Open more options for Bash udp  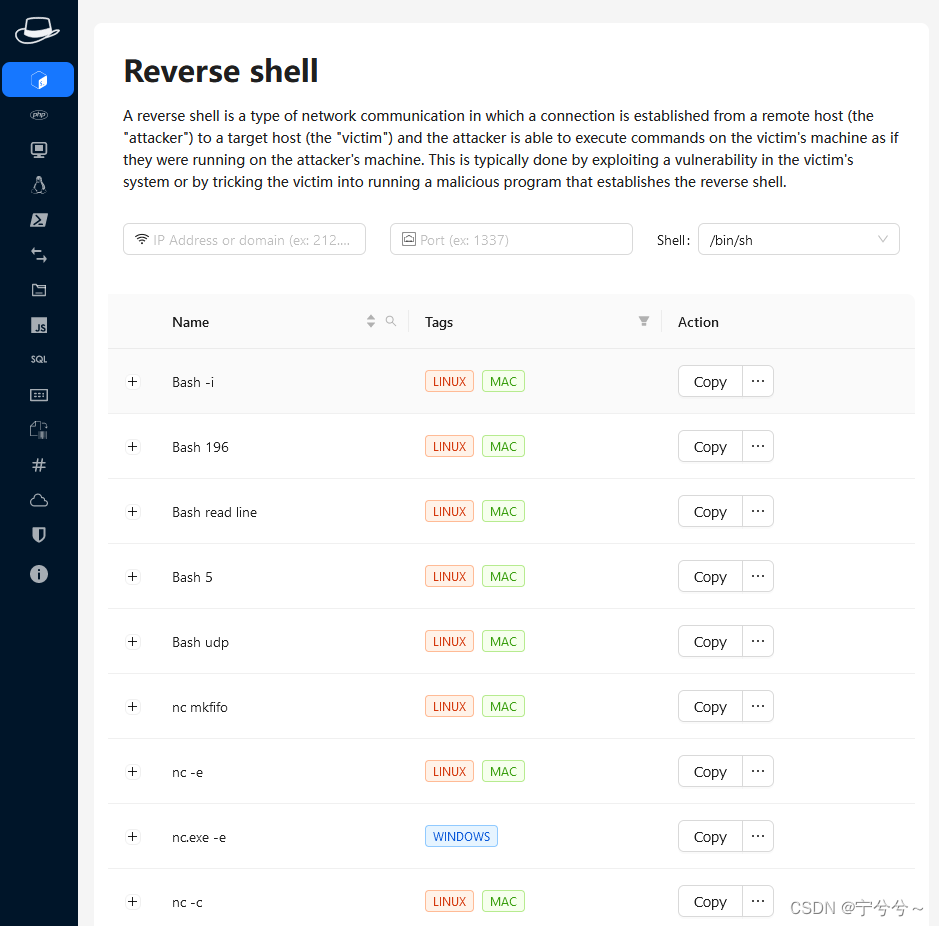(x=758, y=641)
